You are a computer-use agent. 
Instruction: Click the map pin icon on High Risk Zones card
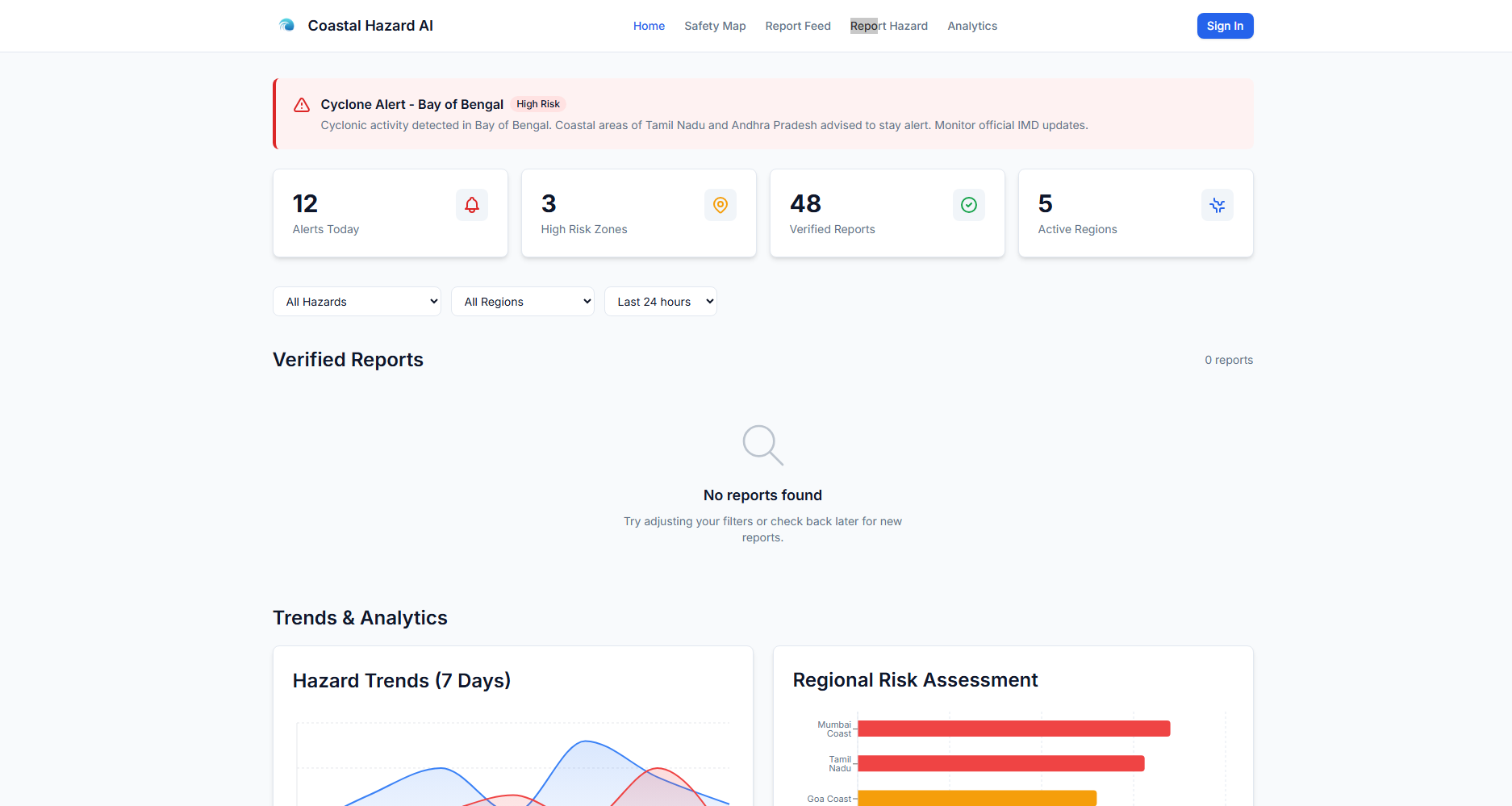[x=720, y=204]
